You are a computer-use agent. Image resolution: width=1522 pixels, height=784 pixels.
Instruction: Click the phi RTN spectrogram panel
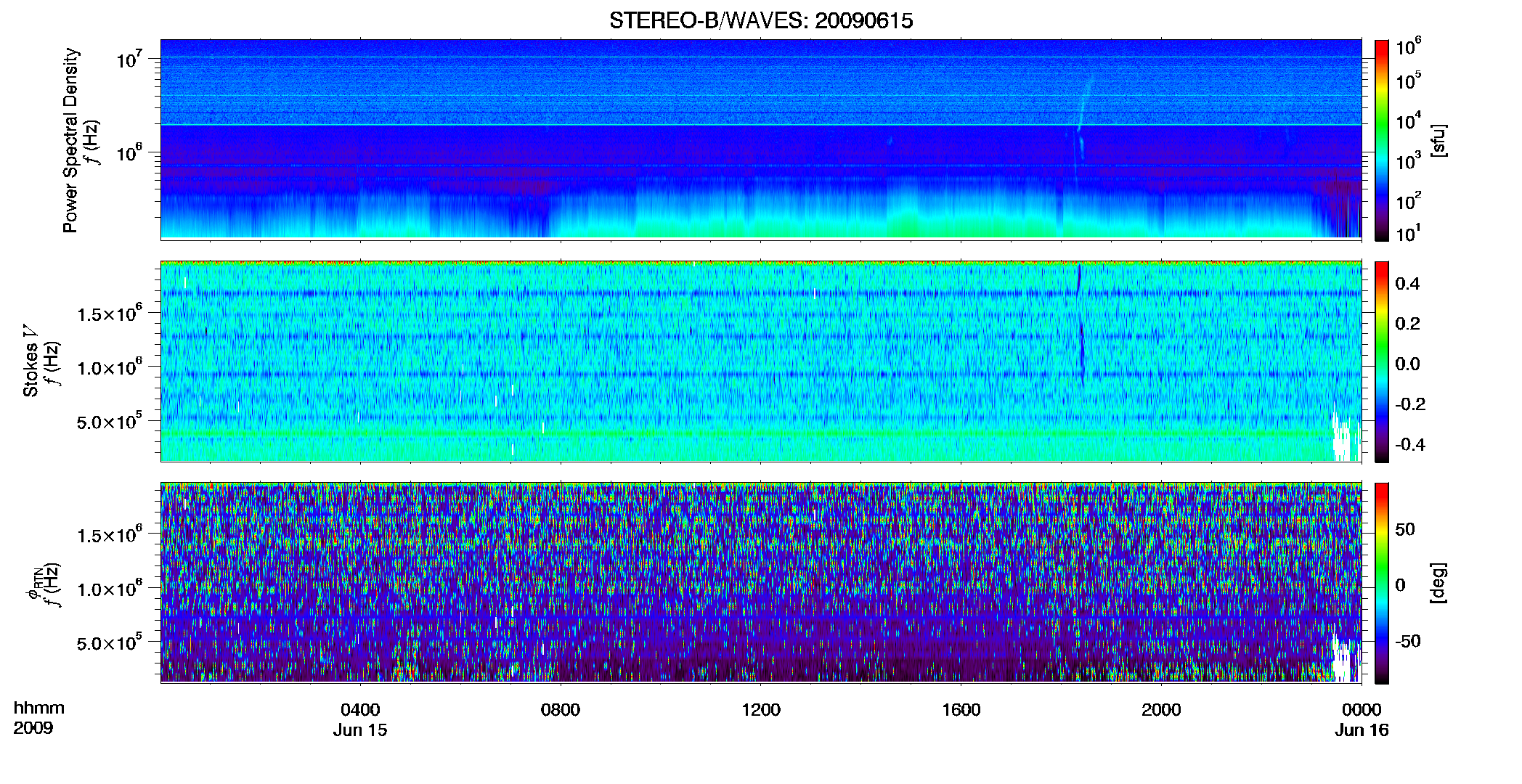(761, 582)
